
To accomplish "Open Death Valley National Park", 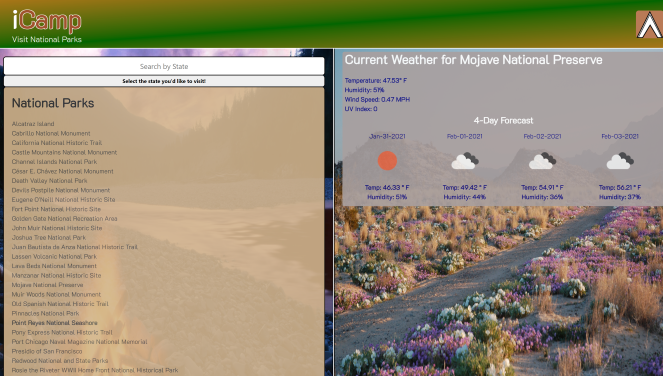I will coord(49,181).
